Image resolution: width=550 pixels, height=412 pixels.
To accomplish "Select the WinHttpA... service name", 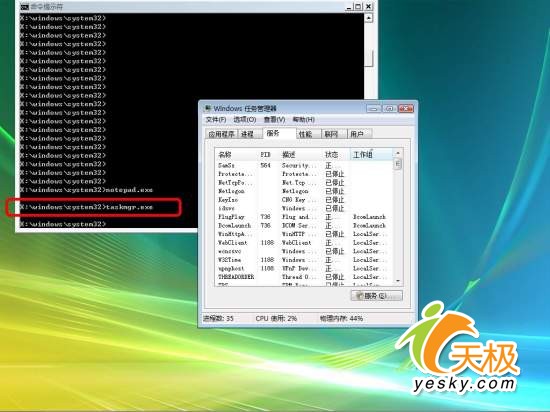I will click(x=235, y=234).
